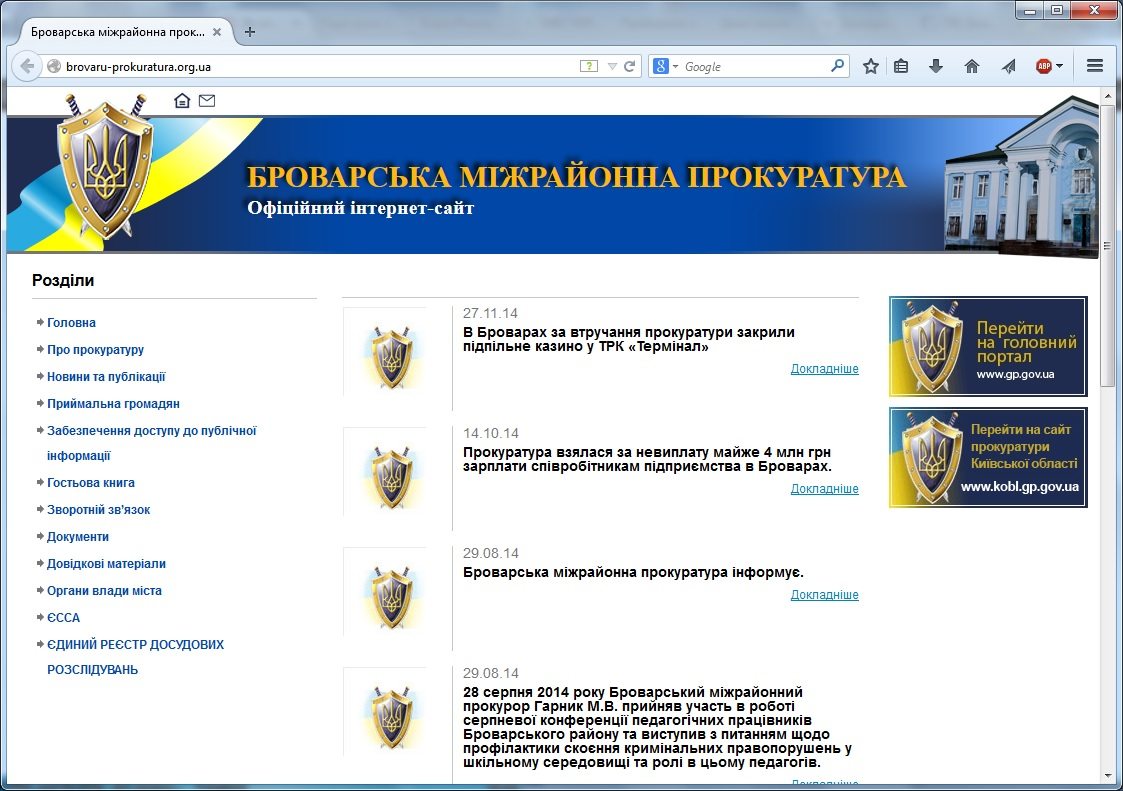Bookmark this page with the star icon
The width and height of the screenshot is (1123, 791).
(871, 66)
